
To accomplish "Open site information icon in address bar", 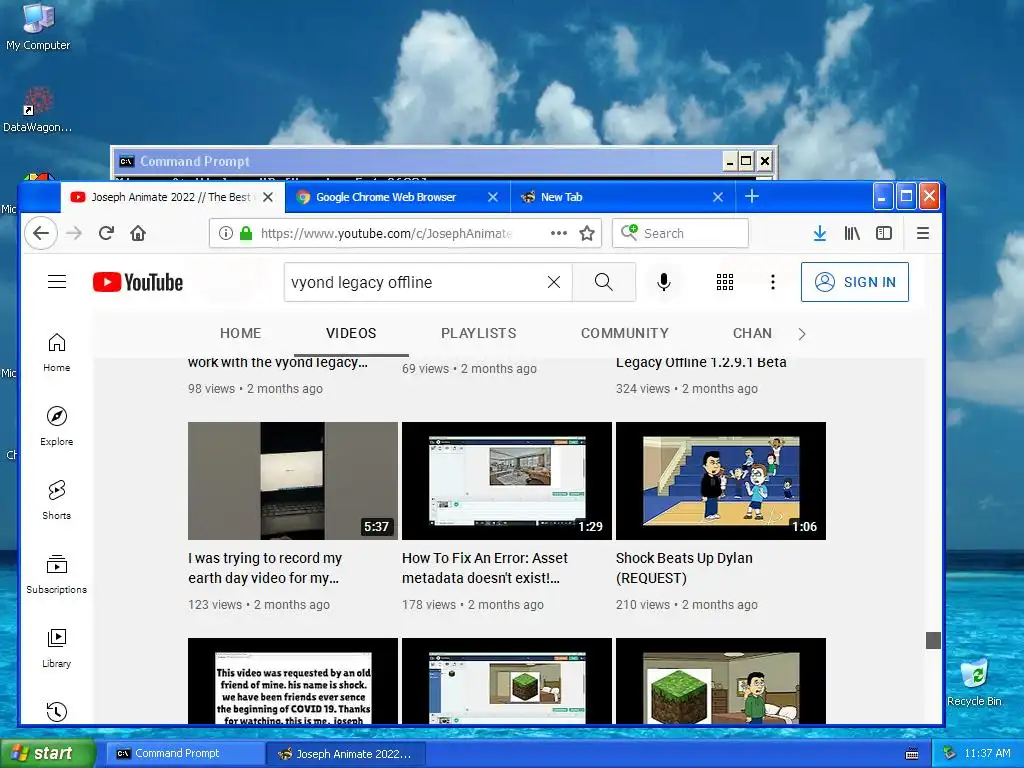I will tap(225, 233).
